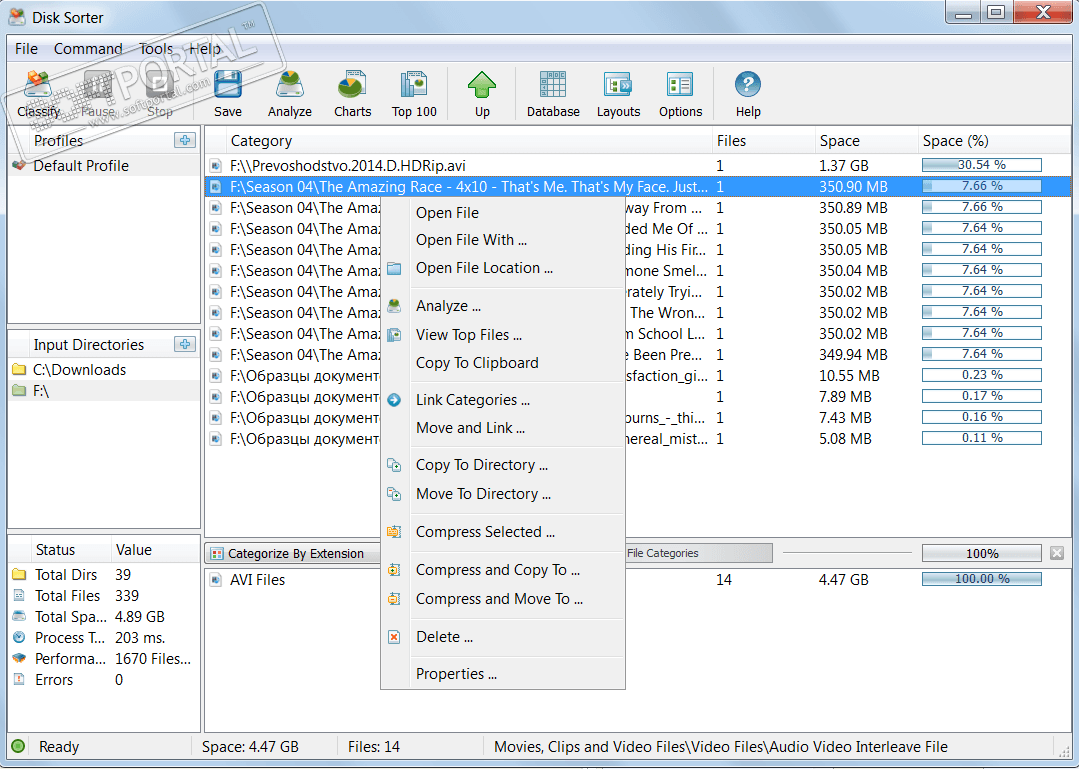The width and height of the screenshot is (1079, 769).
Task: Click the Default Profile icon
Action: 19,165
